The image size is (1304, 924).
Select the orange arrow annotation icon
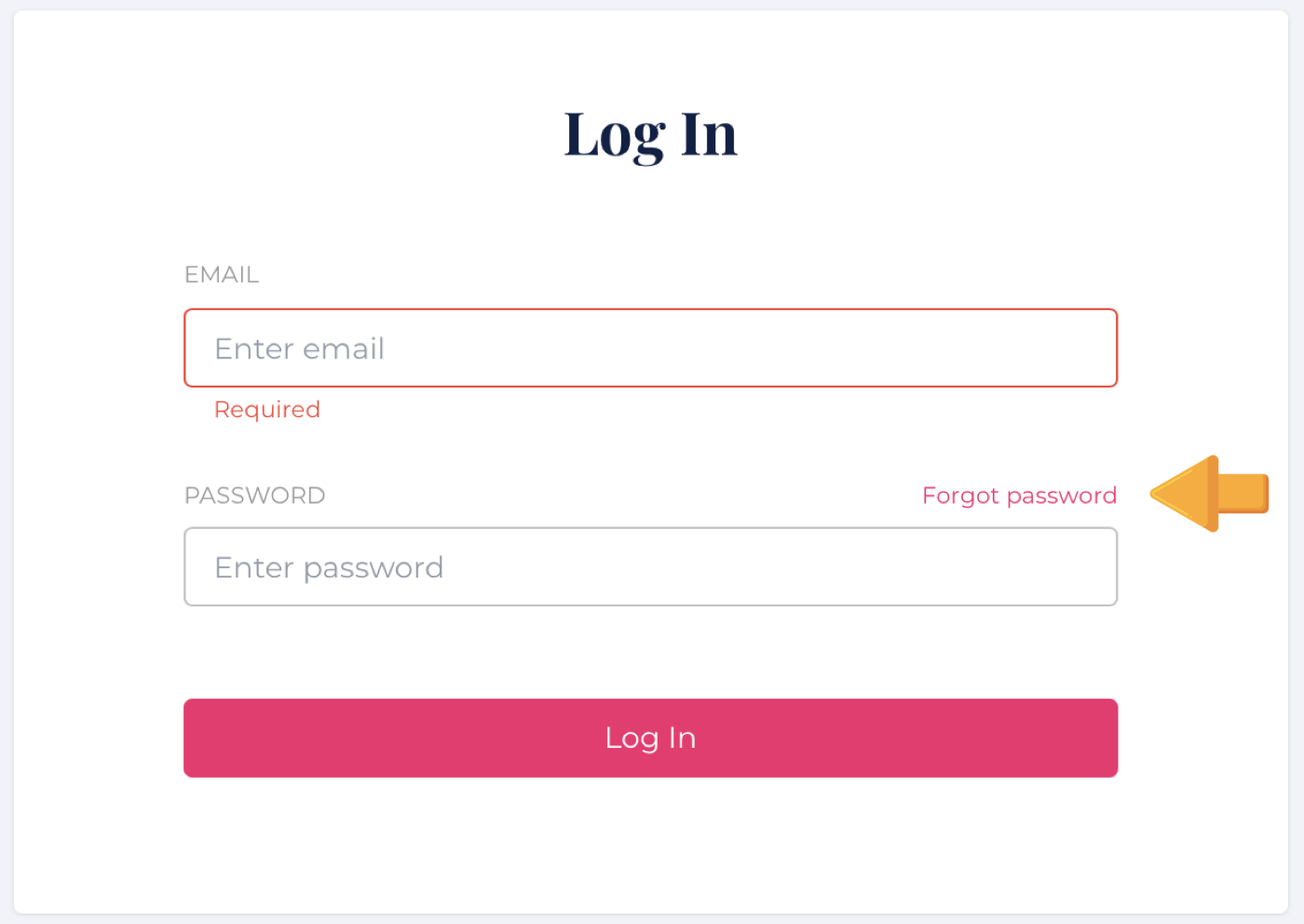(1209, 494)
